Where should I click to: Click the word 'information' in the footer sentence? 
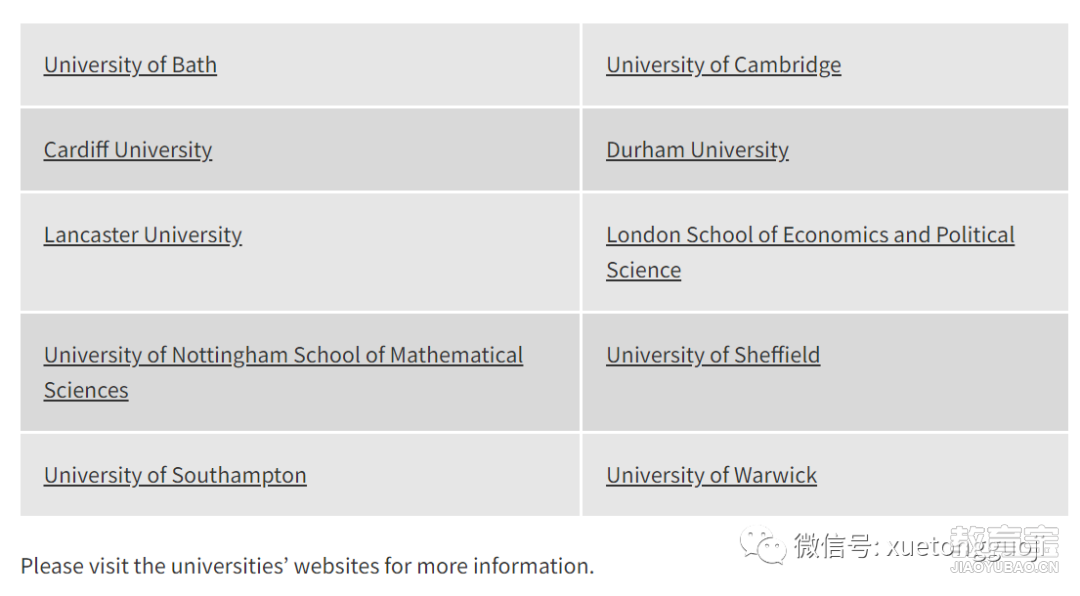pos(530,566)
